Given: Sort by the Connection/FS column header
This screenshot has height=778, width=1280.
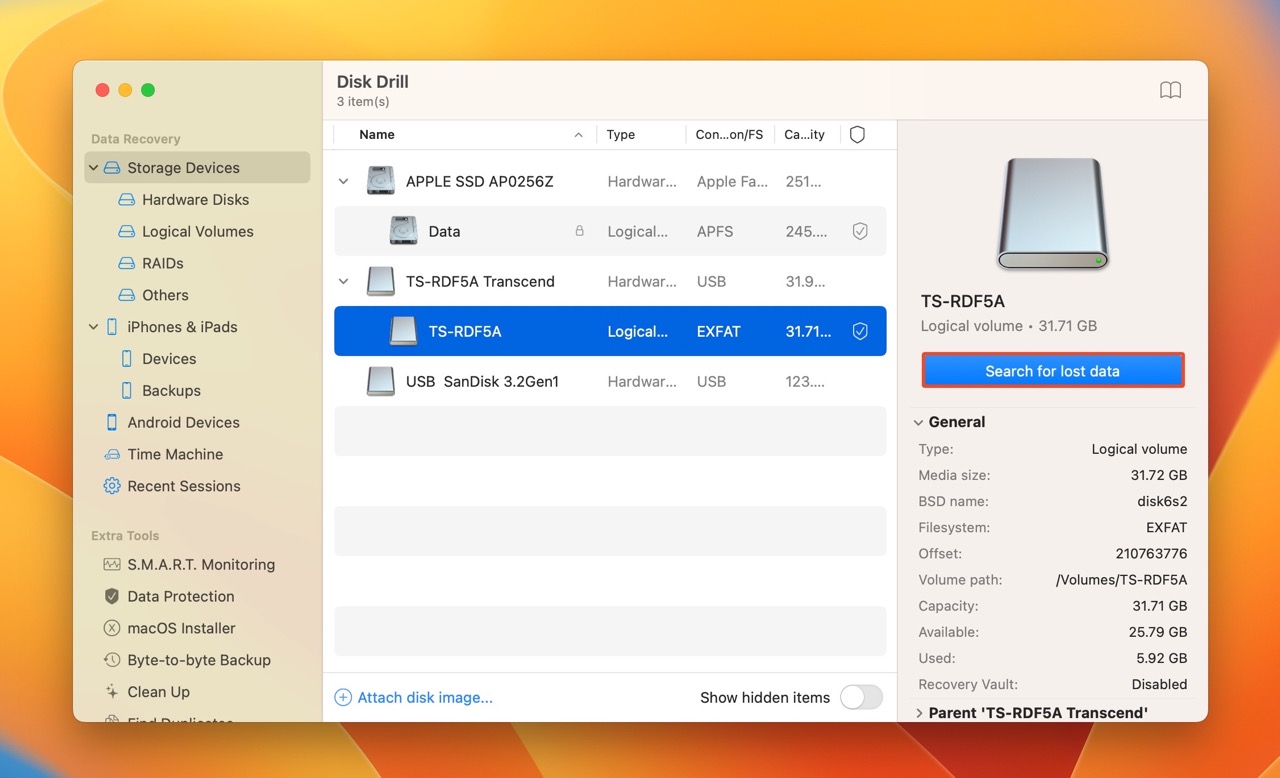Looking at the screenshot, I should [x=730, y=135].
